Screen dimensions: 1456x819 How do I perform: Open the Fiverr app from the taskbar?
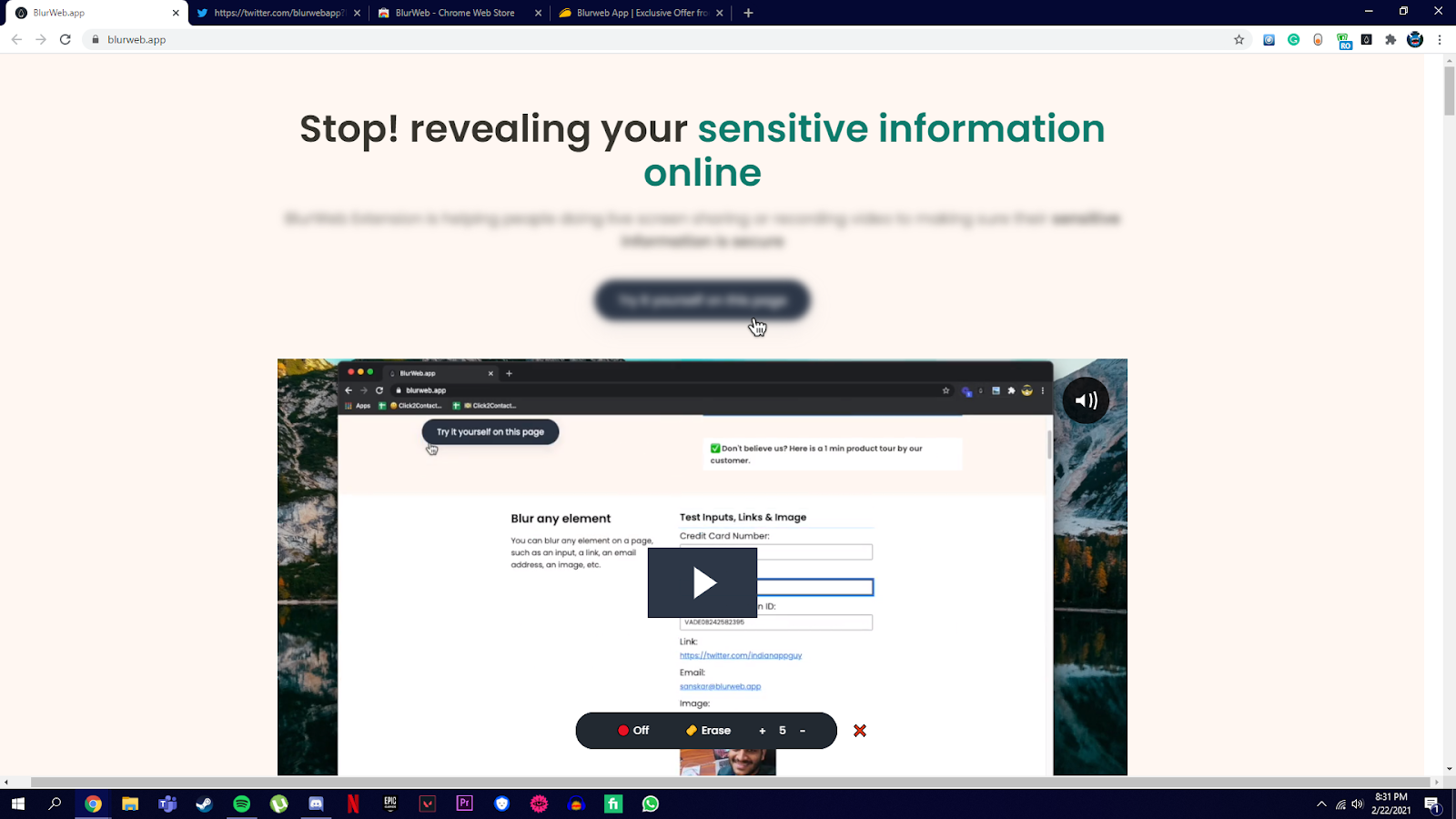pos(613,804)
